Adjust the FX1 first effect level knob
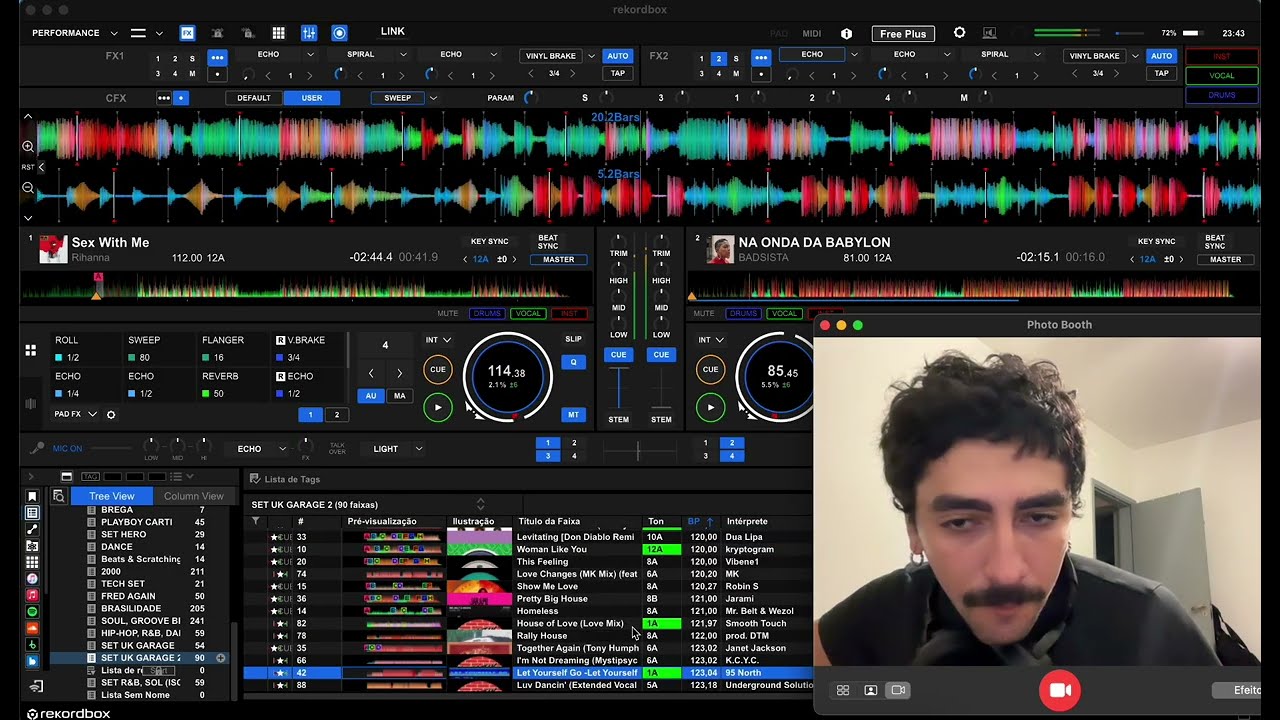Viewport: 1280px width, 720px height. (247, 74)
